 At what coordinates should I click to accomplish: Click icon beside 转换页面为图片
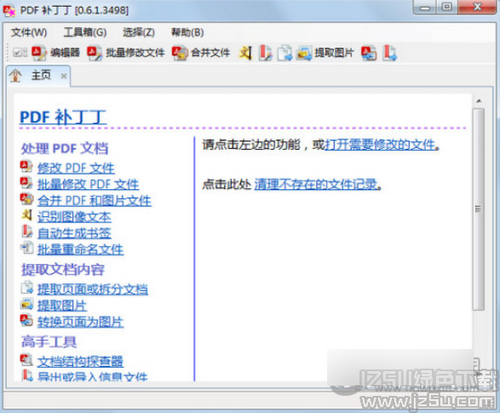pos(26,320)
